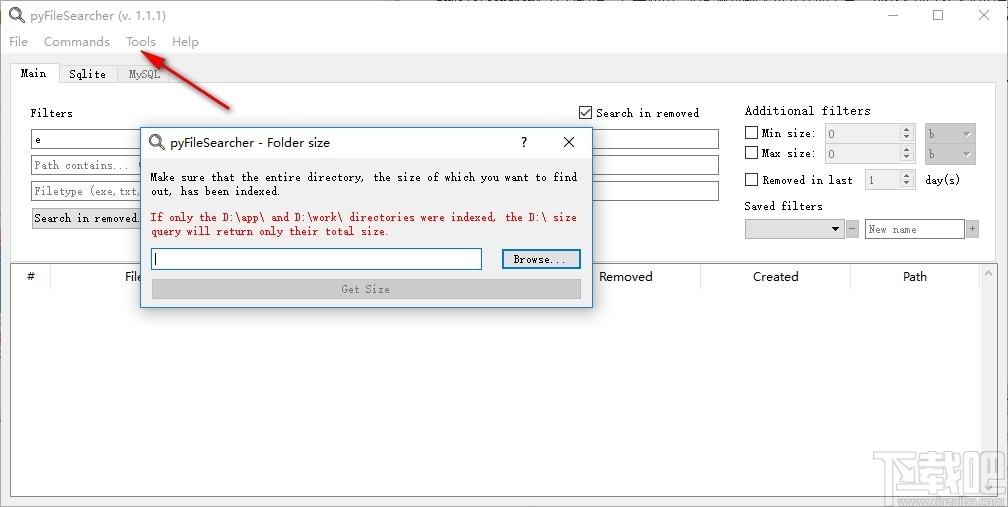This screenshot has height=507, width=1008.
Task: Click the Path contains filter field
Action: pyautogui.click(x=86, y=165)
